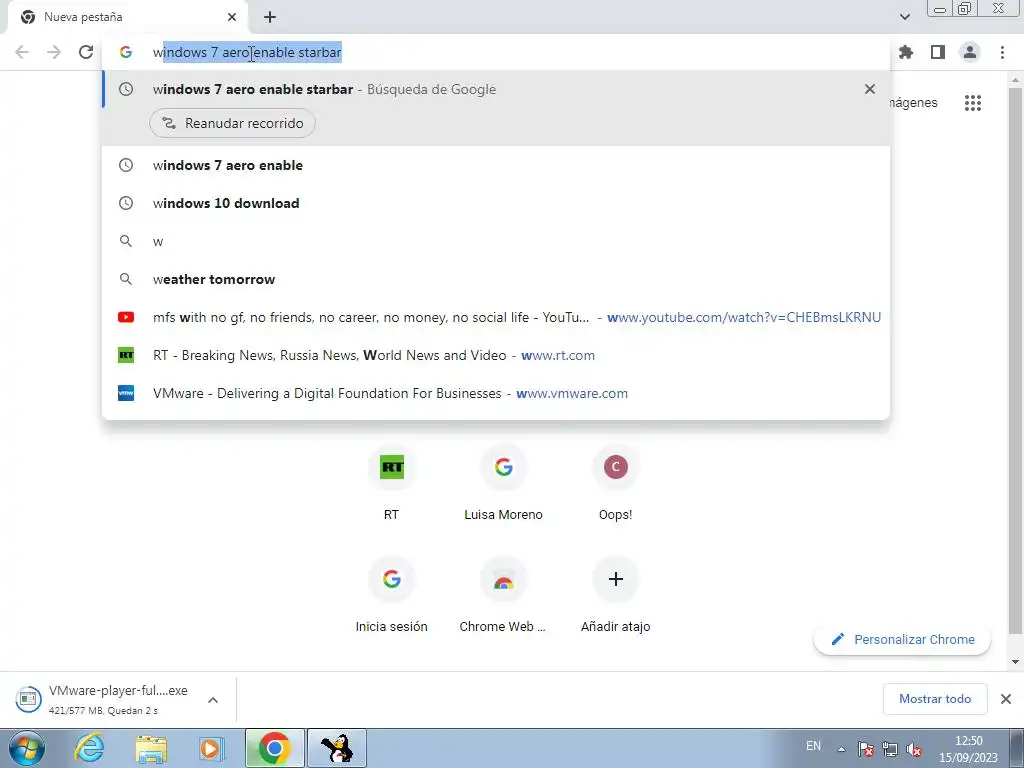Open RT Breaking News suggestion
This screenshot has width=1024, height=768.
(x=496, y=355)
